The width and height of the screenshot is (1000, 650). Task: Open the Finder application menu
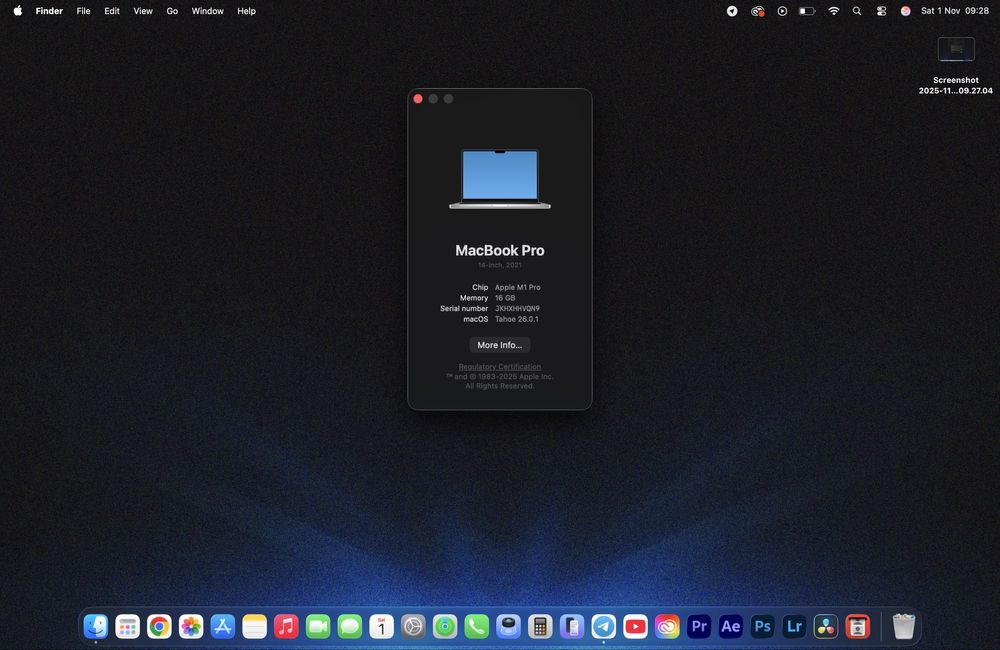(49, 11)
